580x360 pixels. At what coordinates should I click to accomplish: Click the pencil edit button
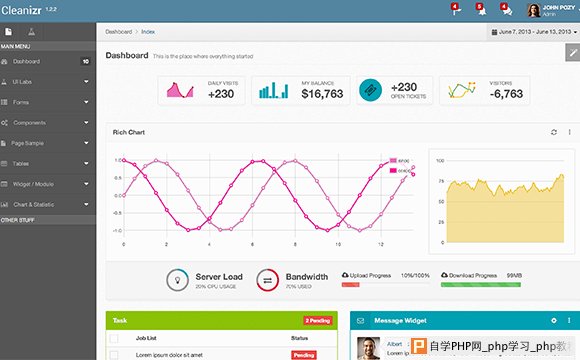pos(573,53)
